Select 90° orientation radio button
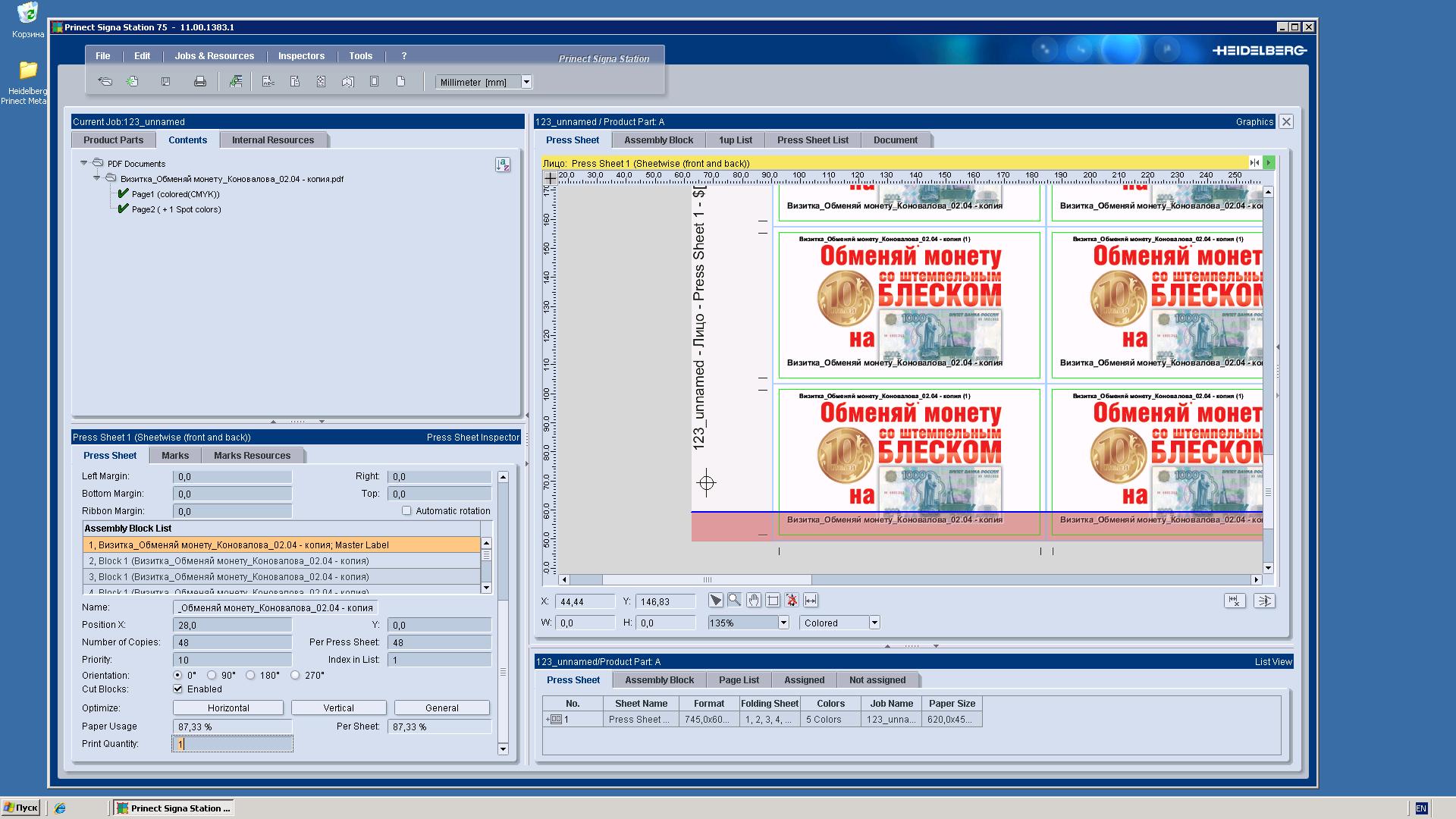1456x819 pixels. click(212, 675)
